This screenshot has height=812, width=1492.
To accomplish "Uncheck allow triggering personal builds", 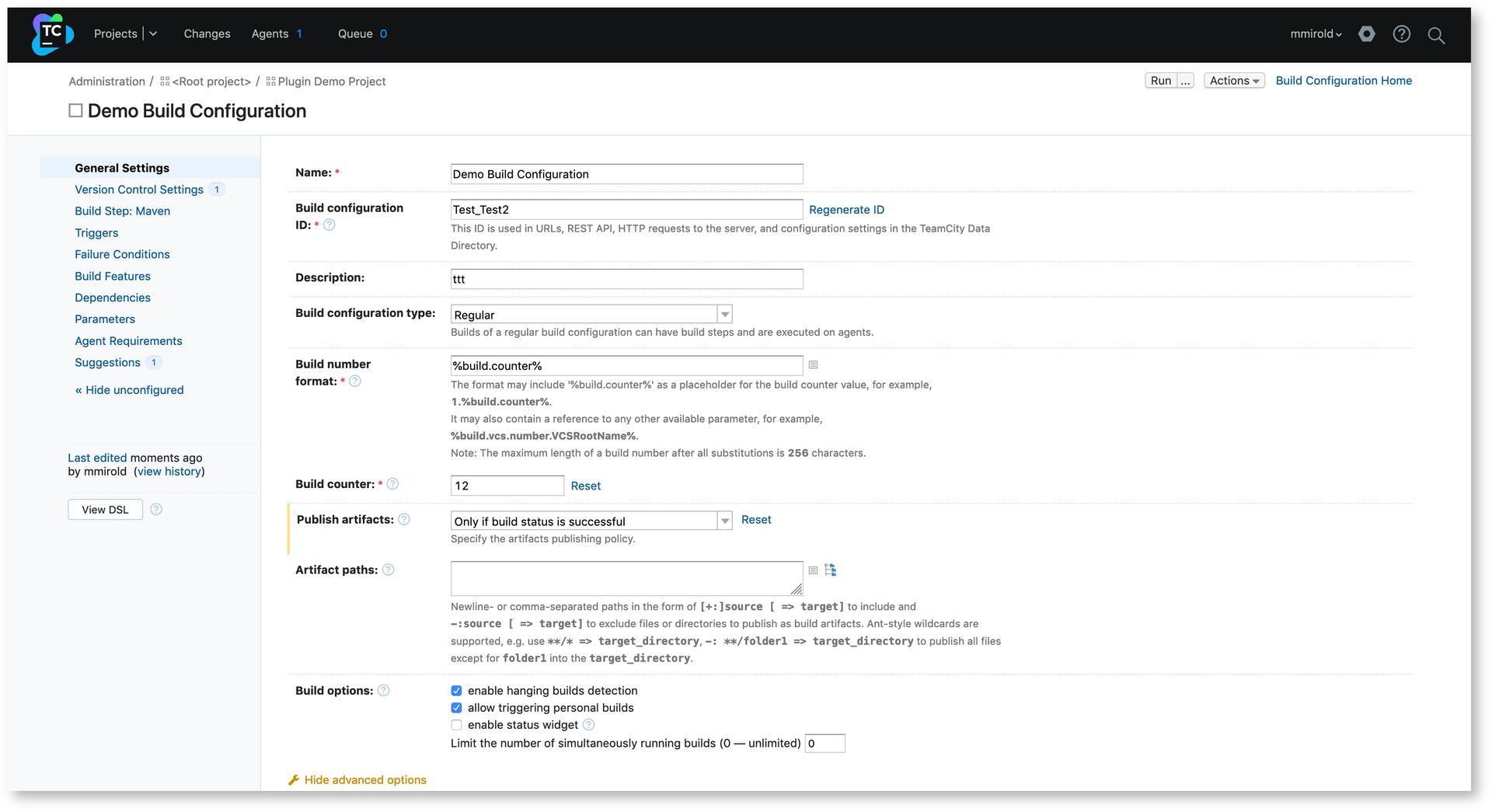I will pyautogui.click(x=457, y=708).
